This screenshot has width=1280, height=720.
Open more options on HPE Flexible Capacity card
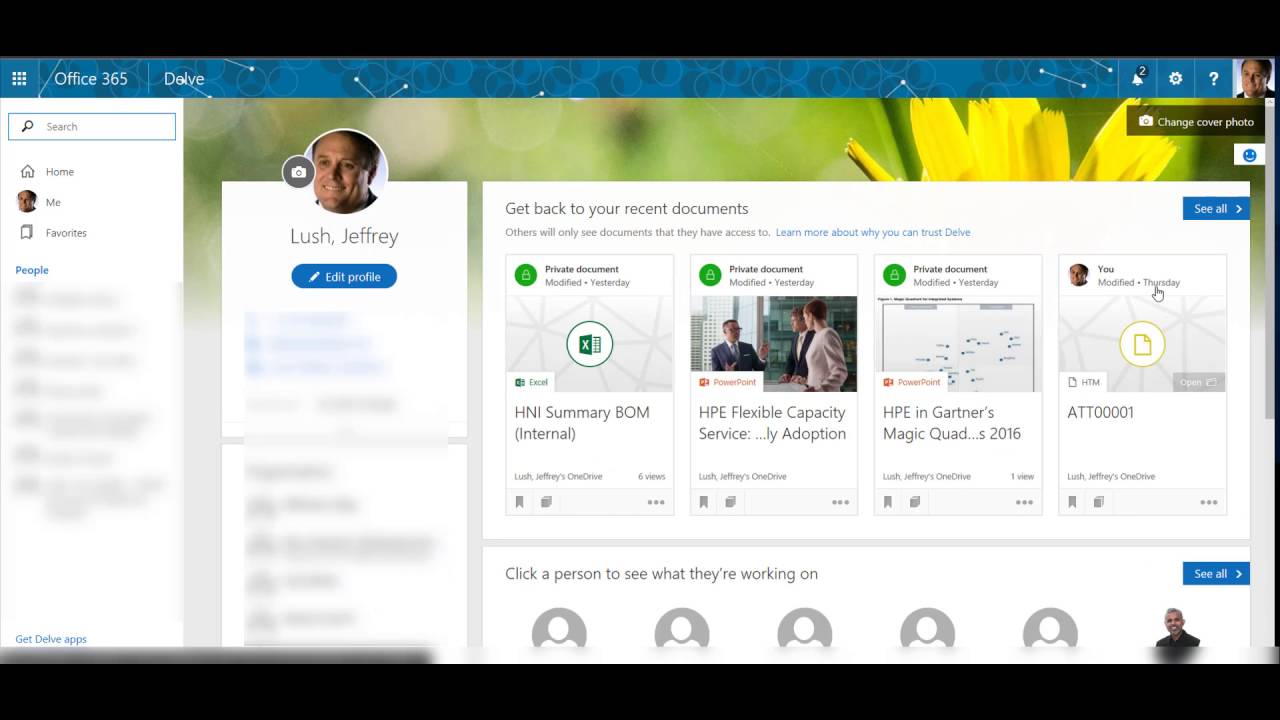[x=840, y=502]
